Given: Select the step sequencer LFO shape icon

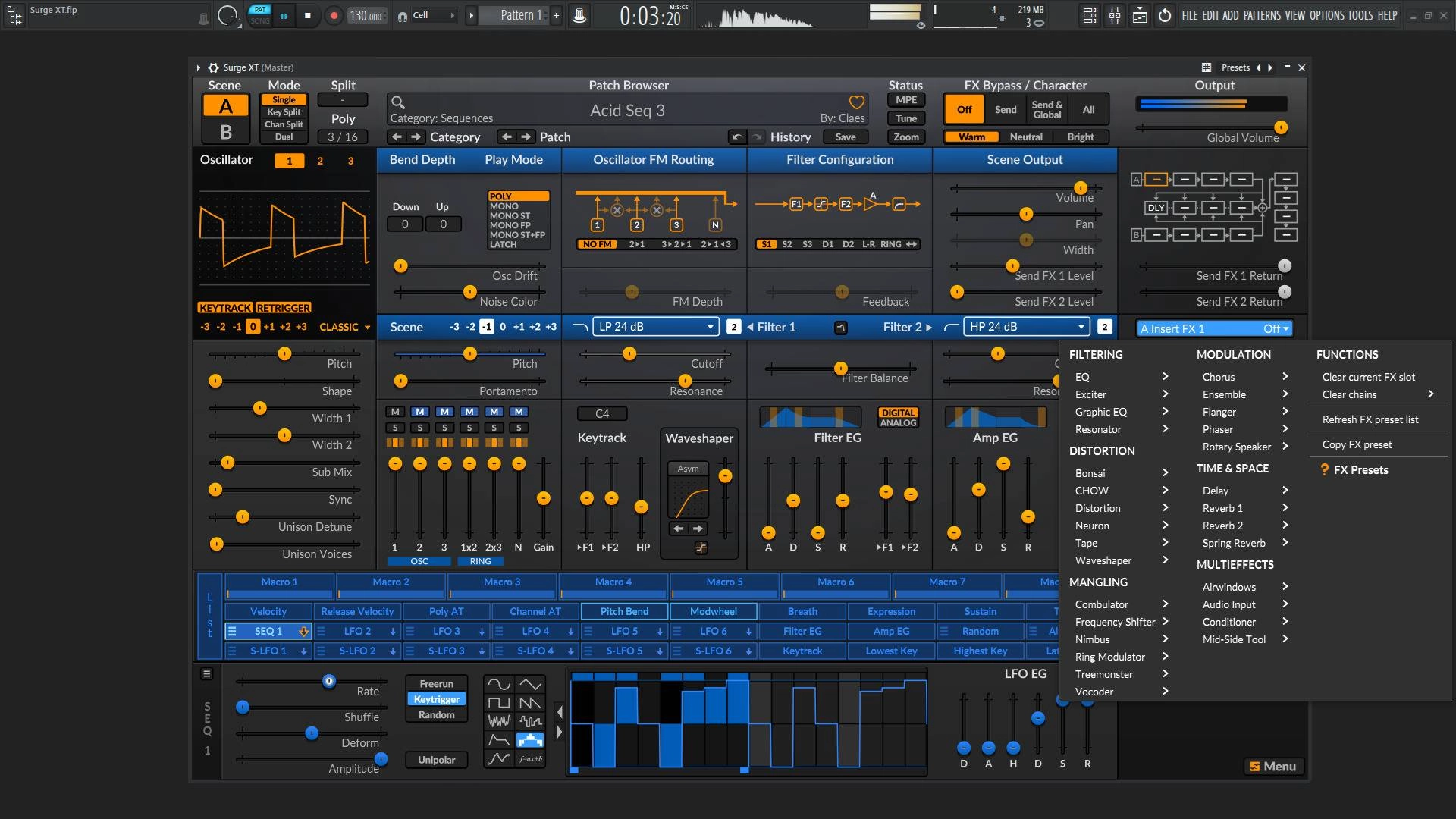Looking at the screenshot, I should (530, 740).
